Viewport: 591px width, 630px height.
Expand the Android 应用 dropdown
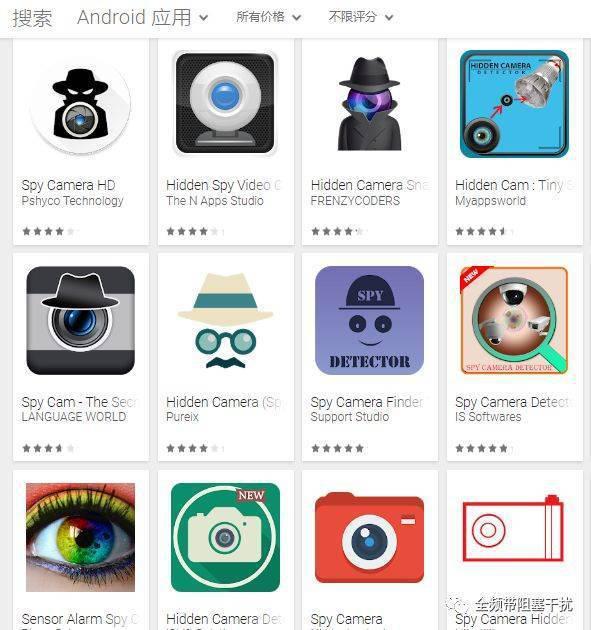pos(143,17)
